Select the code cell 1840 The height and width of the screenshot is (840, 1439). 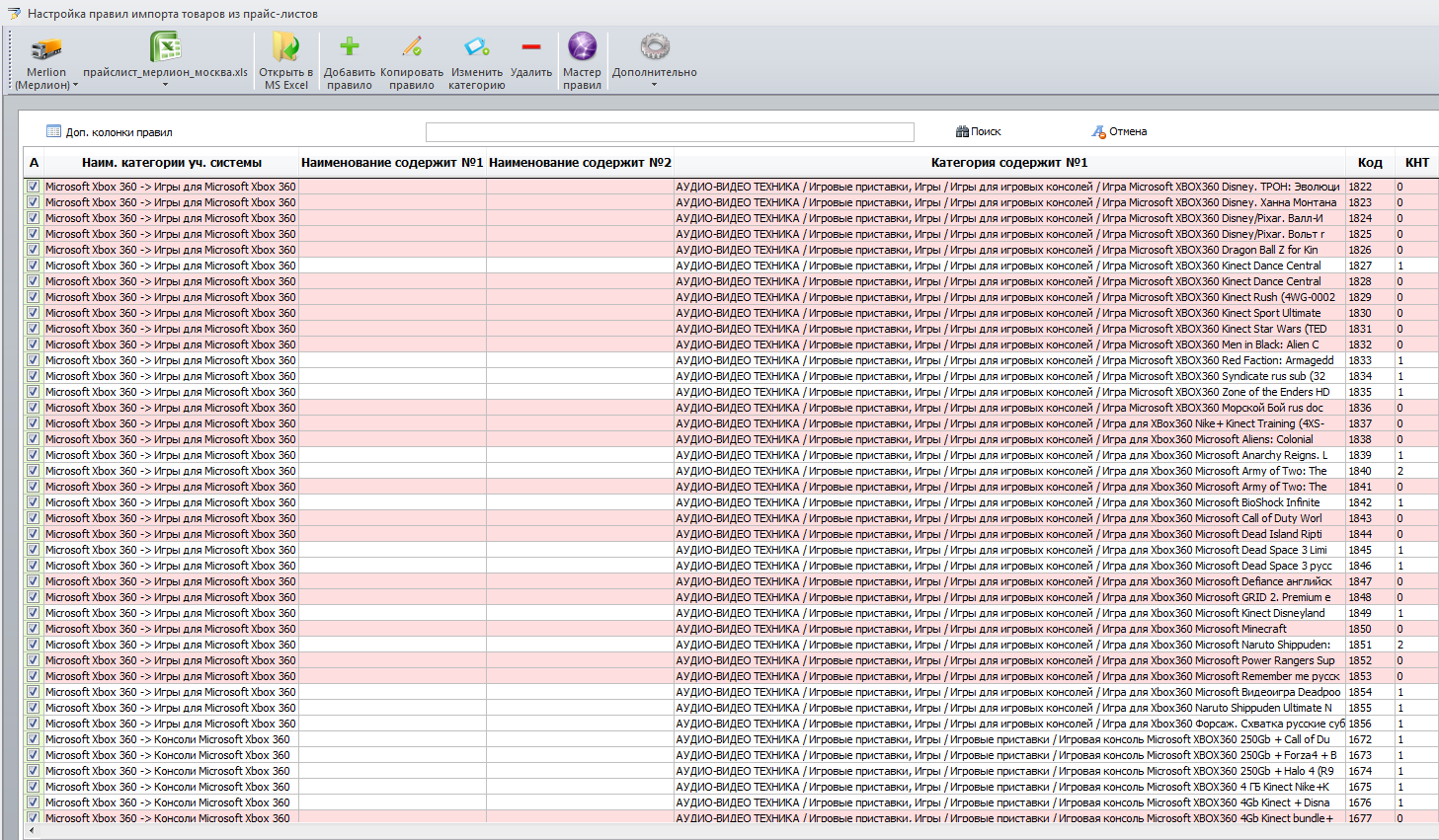click(x=1370, y=471)
